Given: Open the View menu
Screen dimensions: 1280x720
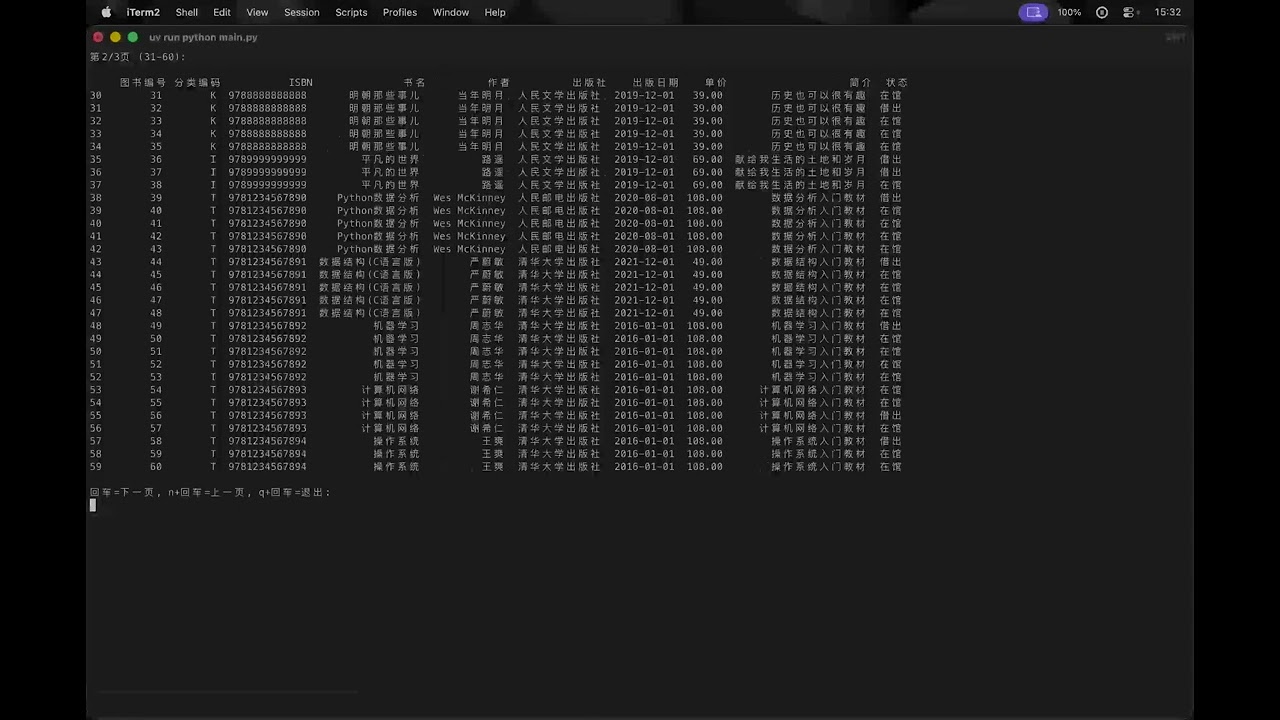Looking at the screenshot, I should [257, 12].
